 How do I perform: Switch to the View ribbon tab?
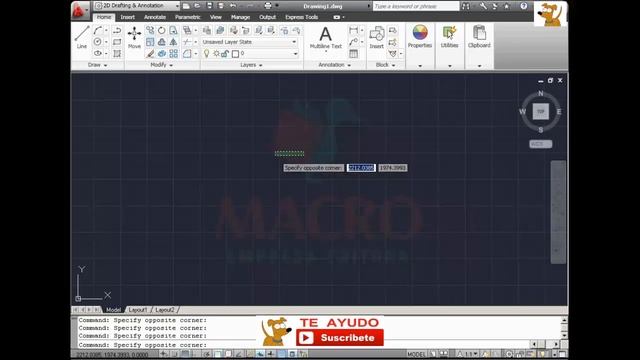coord(216,17)
